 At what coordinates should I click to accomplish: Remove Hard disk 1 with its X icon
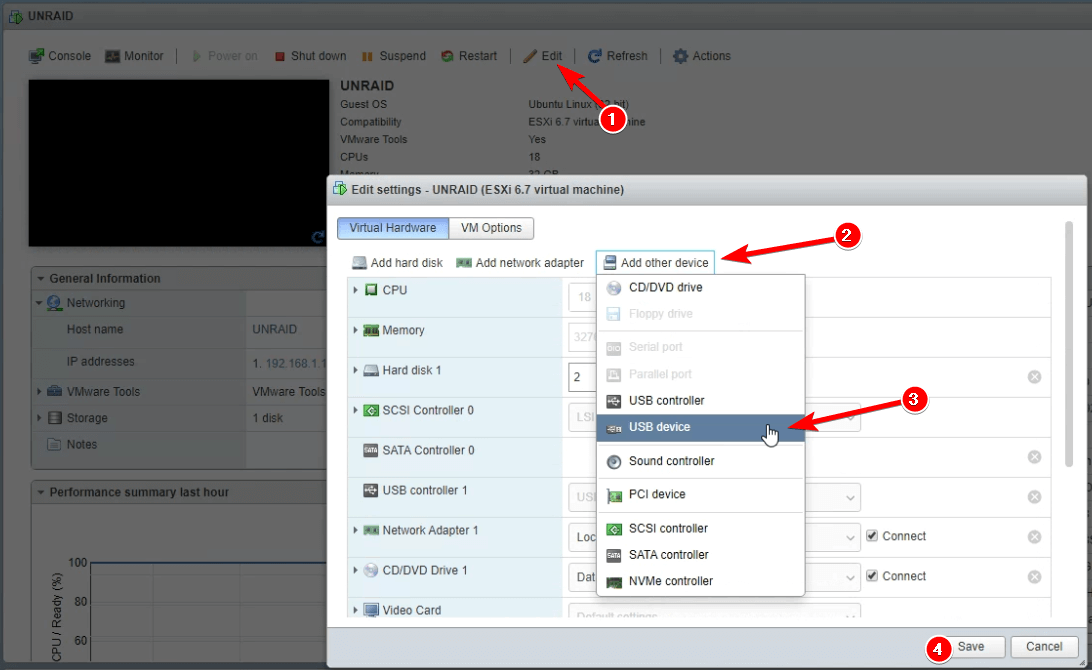click(x=1035, y=377)
